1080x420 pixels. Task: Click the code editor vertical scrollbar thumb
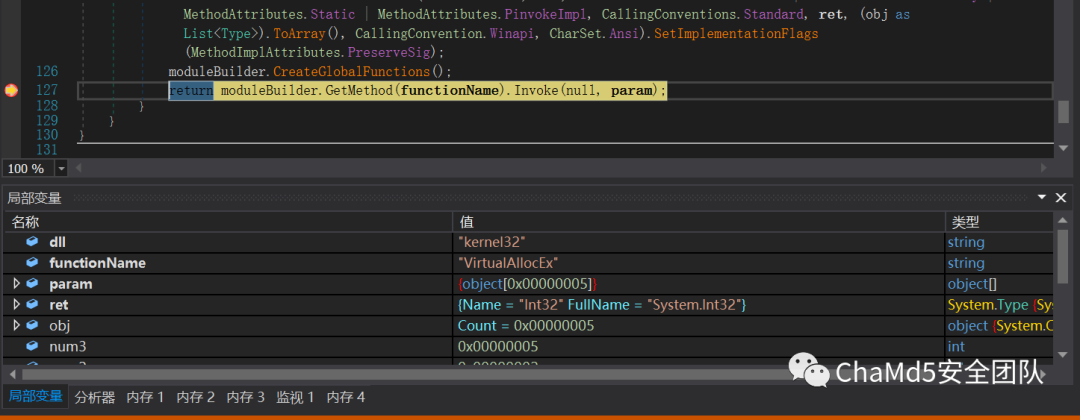pos(1063,112)
